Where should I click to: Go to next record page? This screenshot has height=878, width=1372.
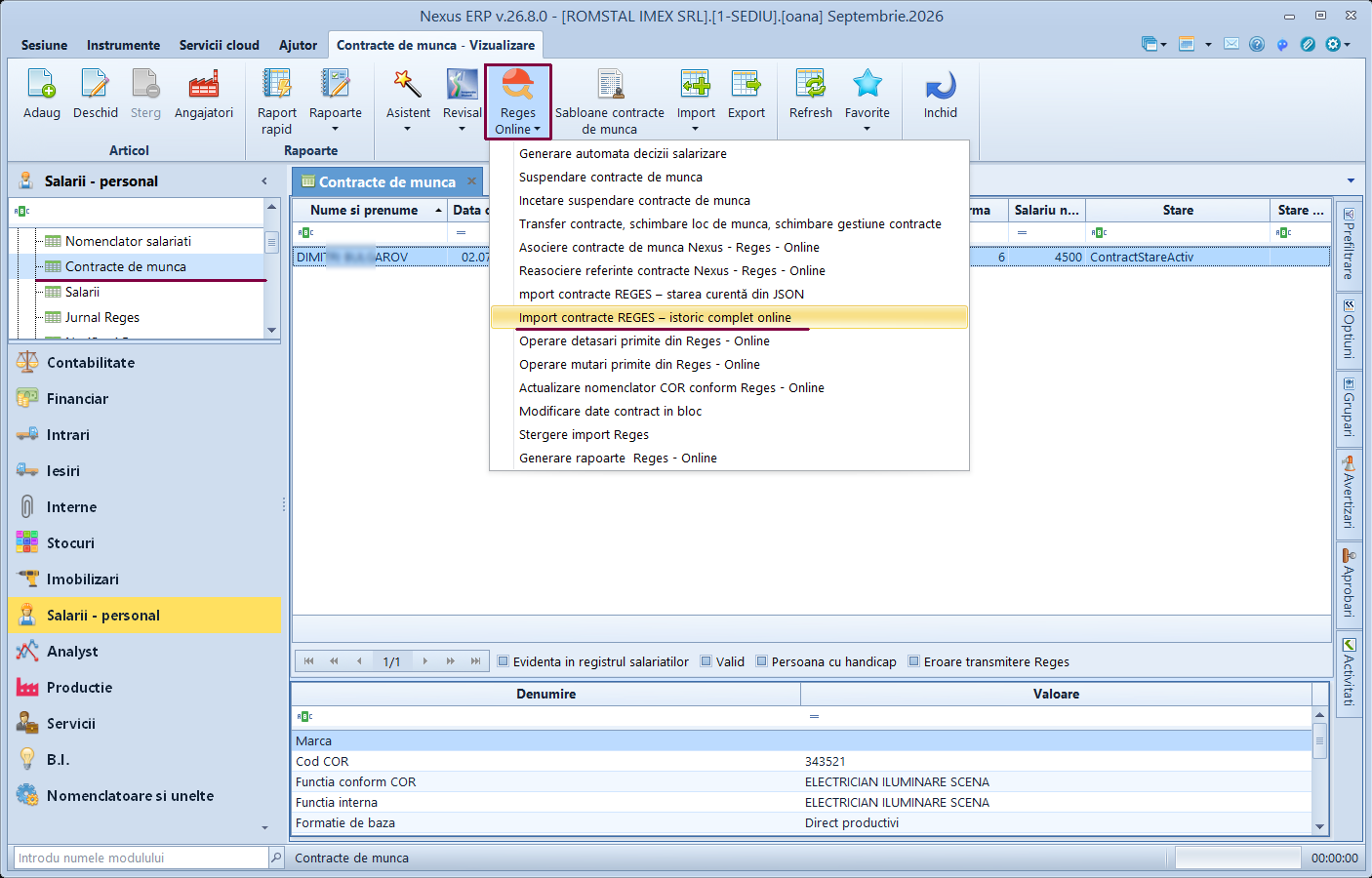425,661
